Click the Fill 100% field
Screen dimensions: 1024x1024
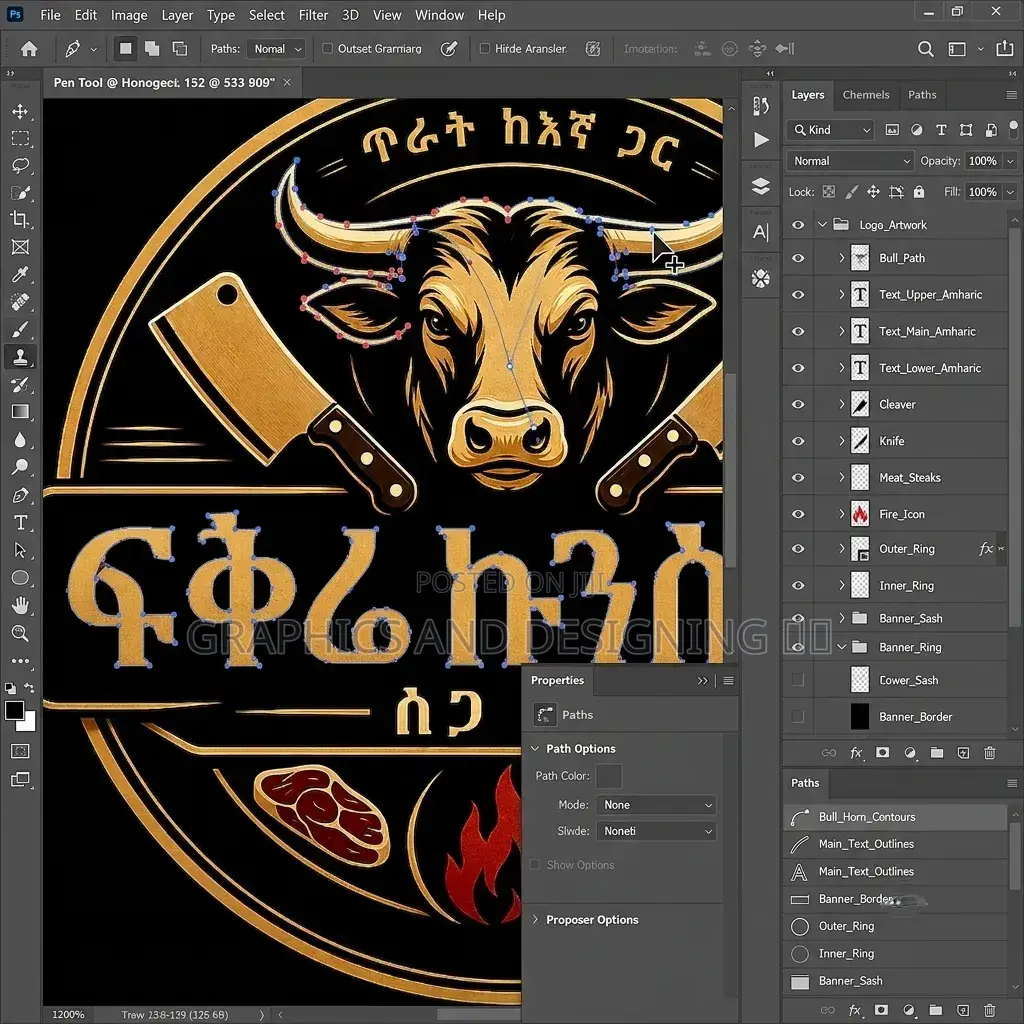pyautogui.click(x=982, y=191)
